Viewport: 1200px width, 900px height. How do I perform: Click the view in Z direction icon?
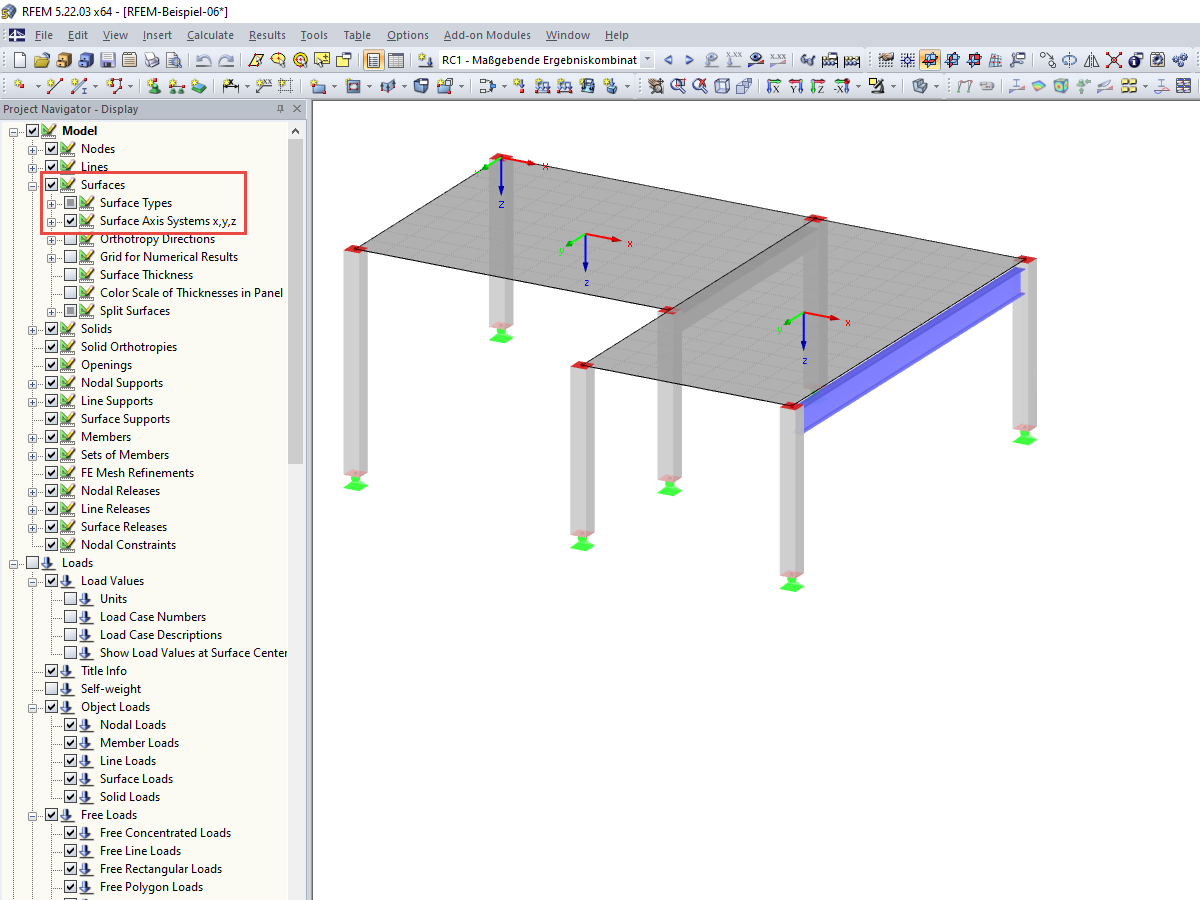tap(818, 87)
